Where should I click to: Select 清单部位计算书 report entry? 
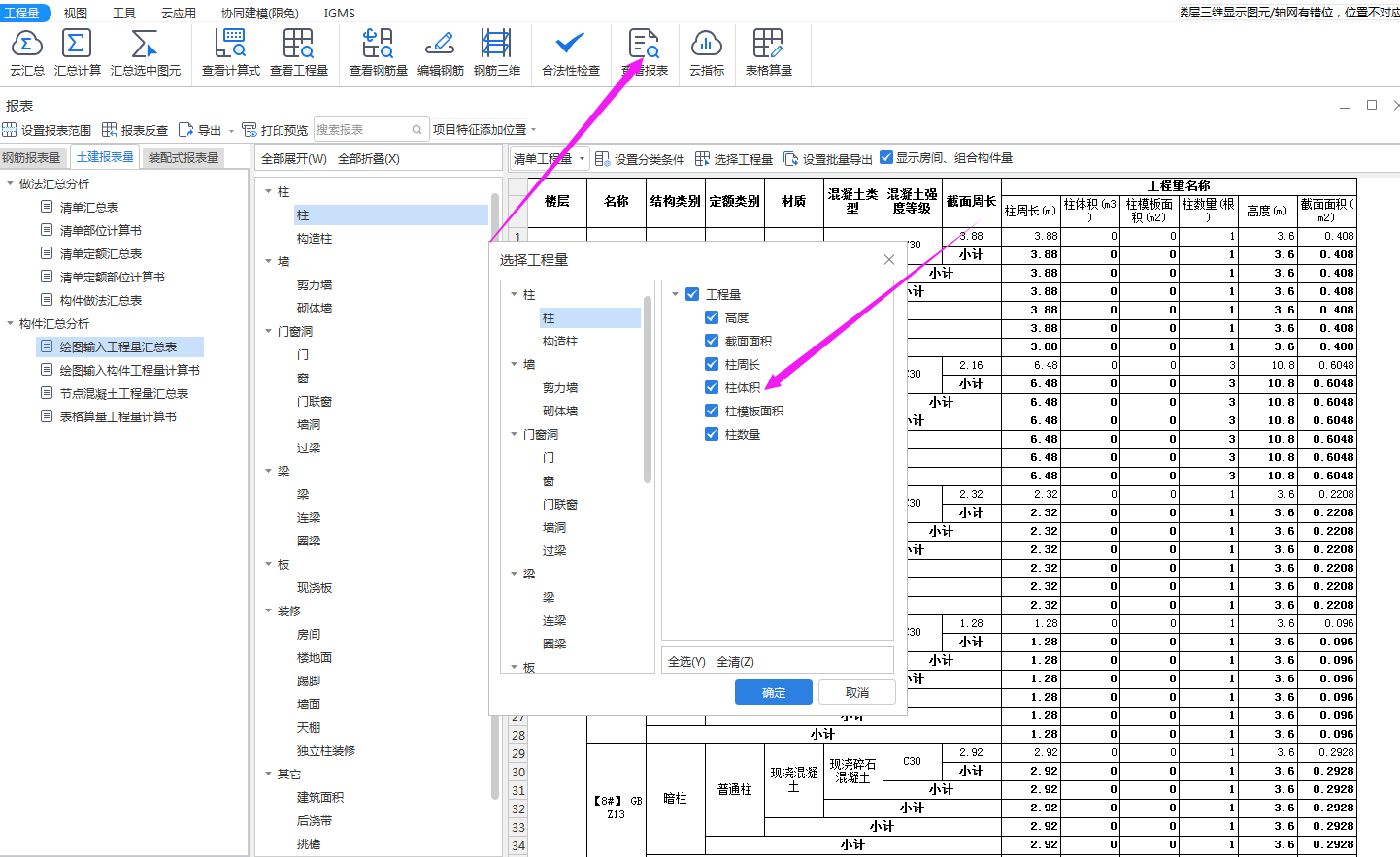tap(101, 230)
